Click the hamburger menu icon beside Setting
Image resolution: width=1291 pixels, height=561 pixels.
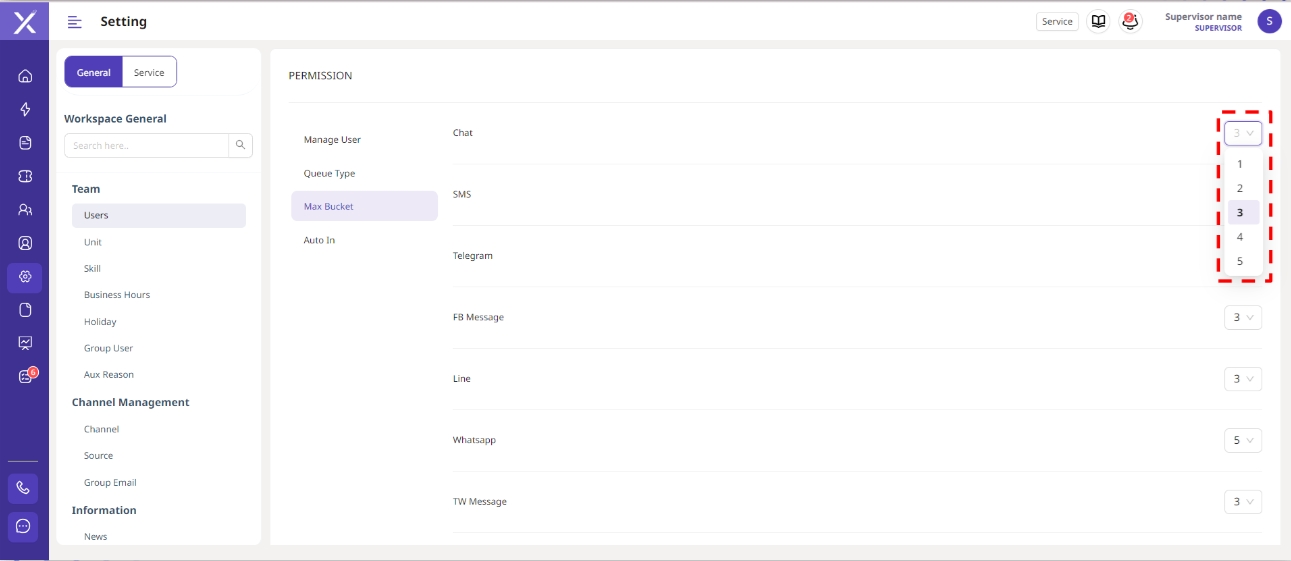75,22
